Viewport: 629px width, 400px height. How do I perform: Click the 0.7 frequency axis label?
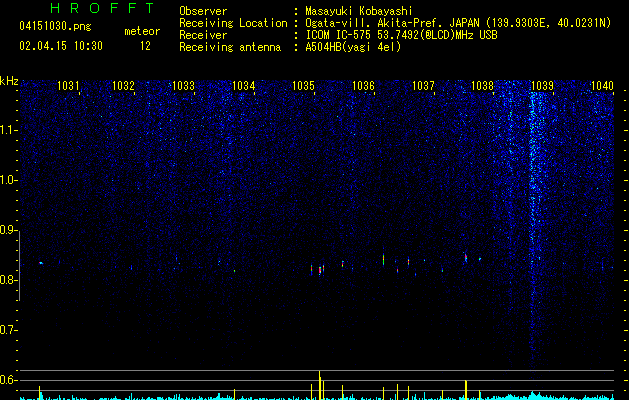8,330
